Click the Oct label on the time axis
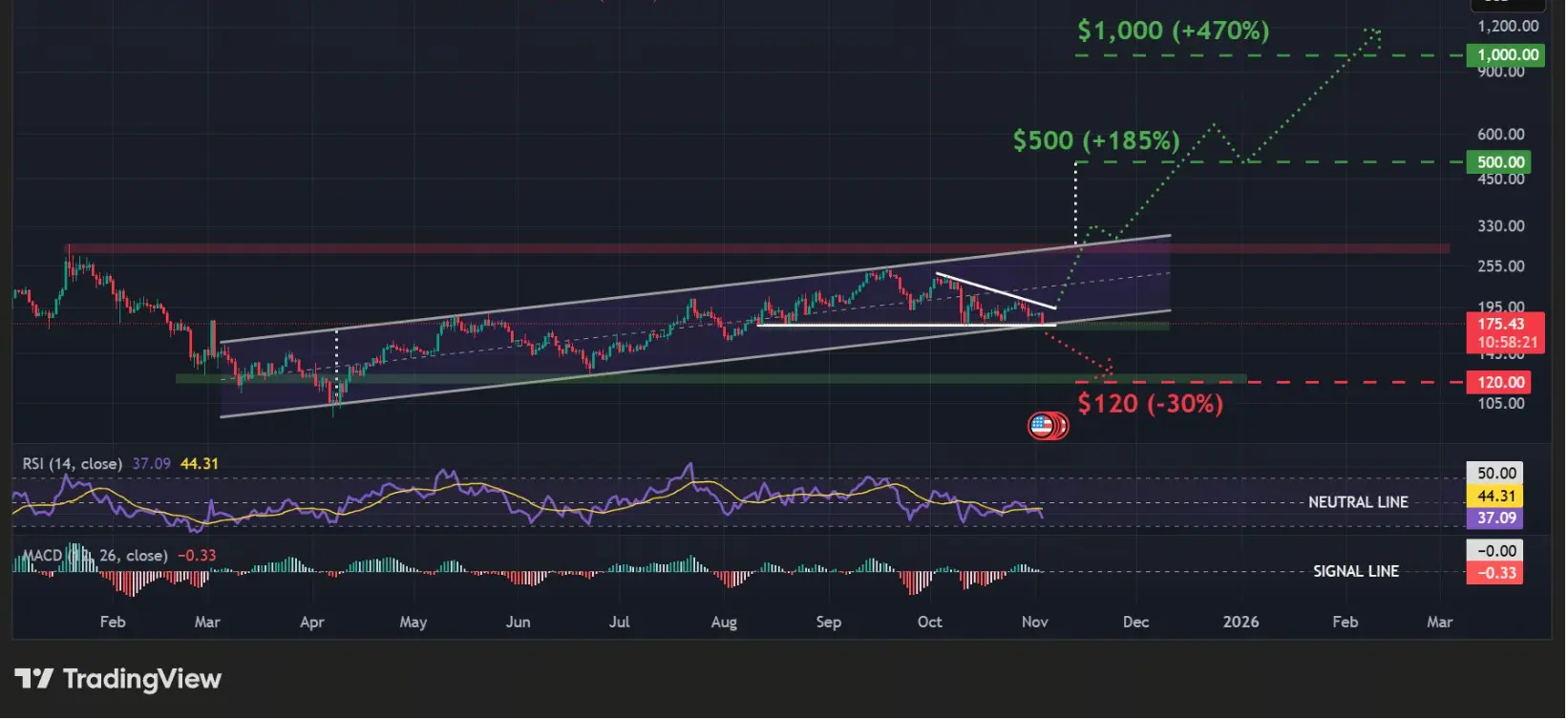The image size is (1568, 720). [x=930, y=623]
